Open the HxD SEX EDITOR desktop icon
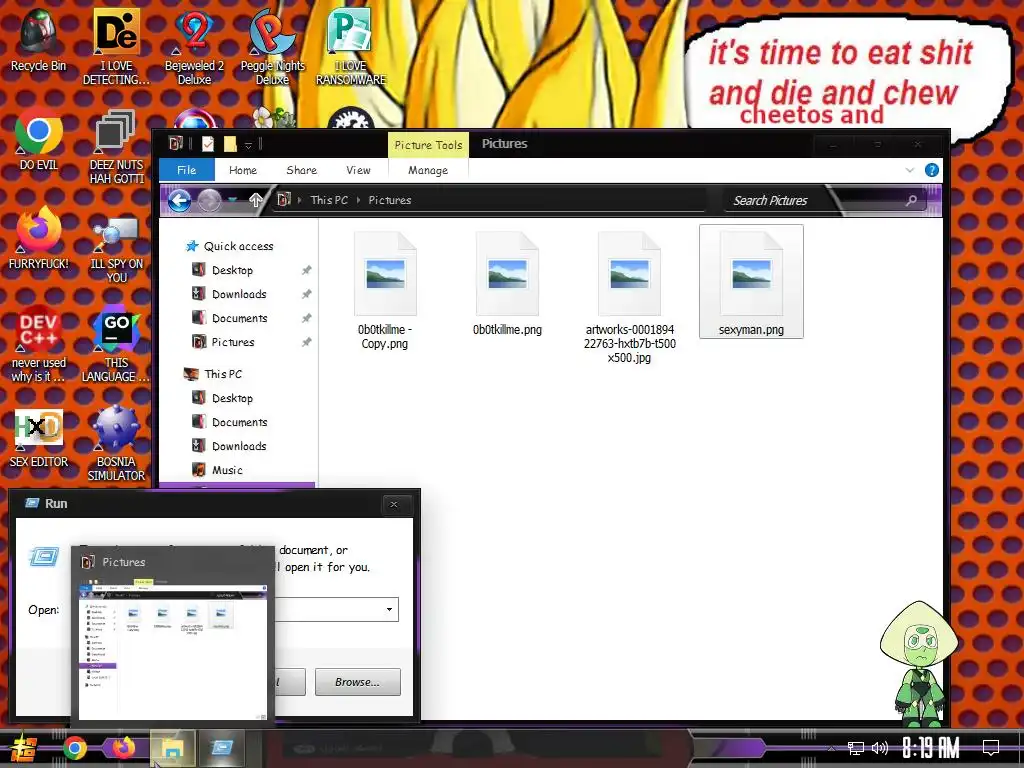This screenshot has width=1024, height=768. pos(39,438)
